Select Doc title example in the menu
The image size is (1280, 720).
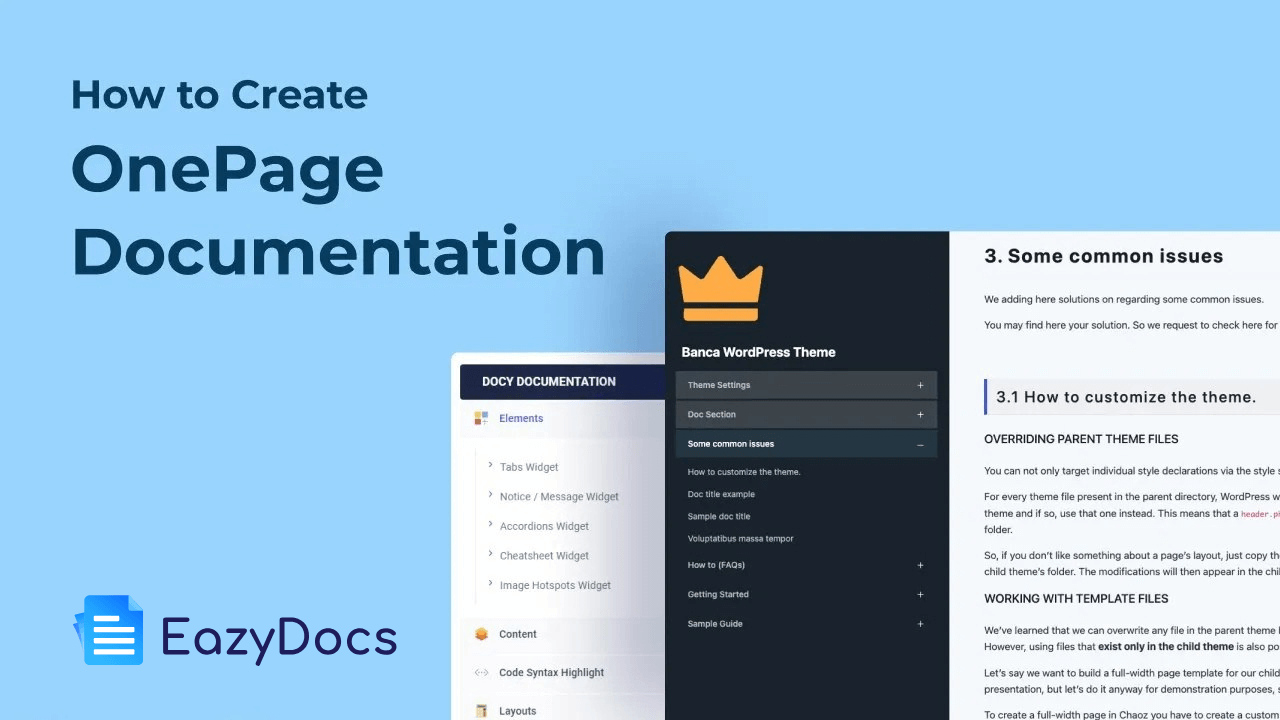(x=722, y=494)
